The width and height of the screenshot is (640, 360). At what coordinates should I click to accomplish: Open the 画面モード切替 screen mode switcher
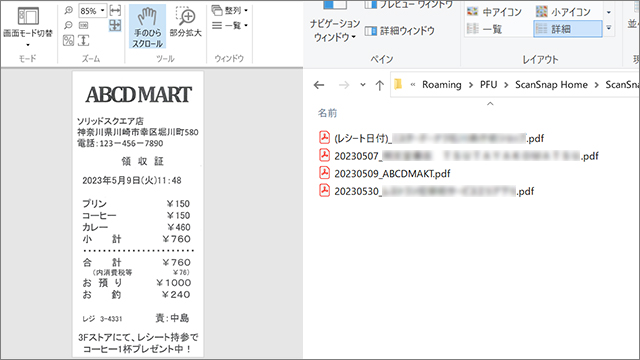point(28,27)
